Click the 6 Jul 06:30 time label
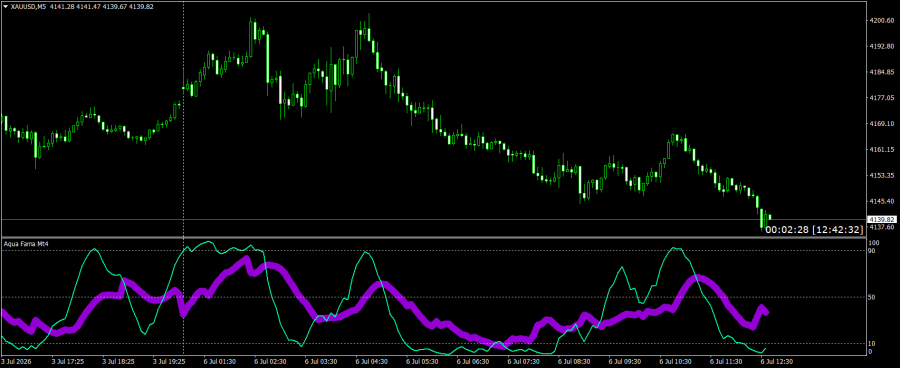Viewport: 900px width, 368px height. pos(473,362)
